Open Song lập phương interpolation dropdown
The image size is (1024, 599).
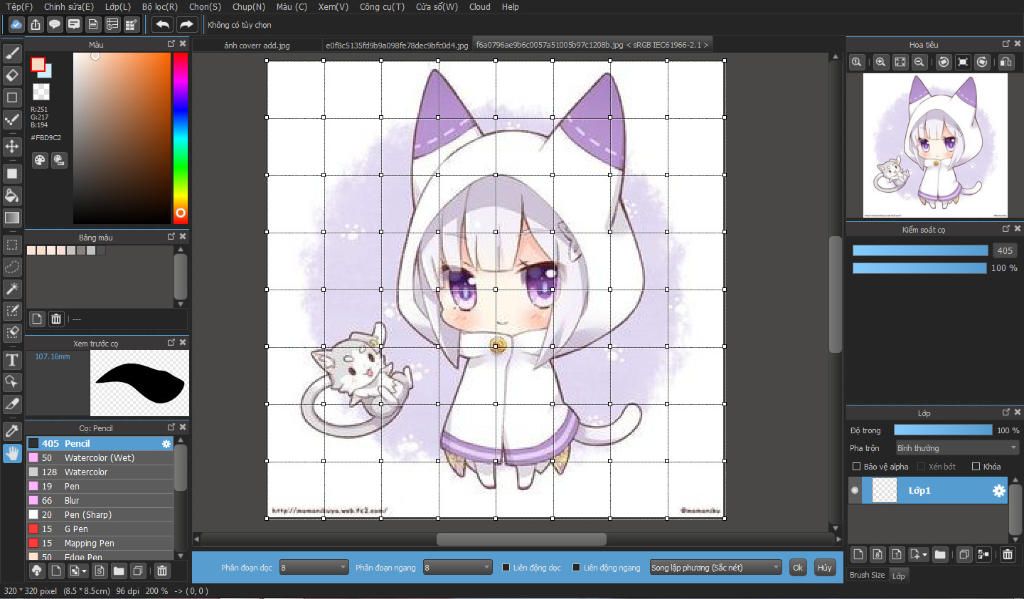tap(716, 568)
